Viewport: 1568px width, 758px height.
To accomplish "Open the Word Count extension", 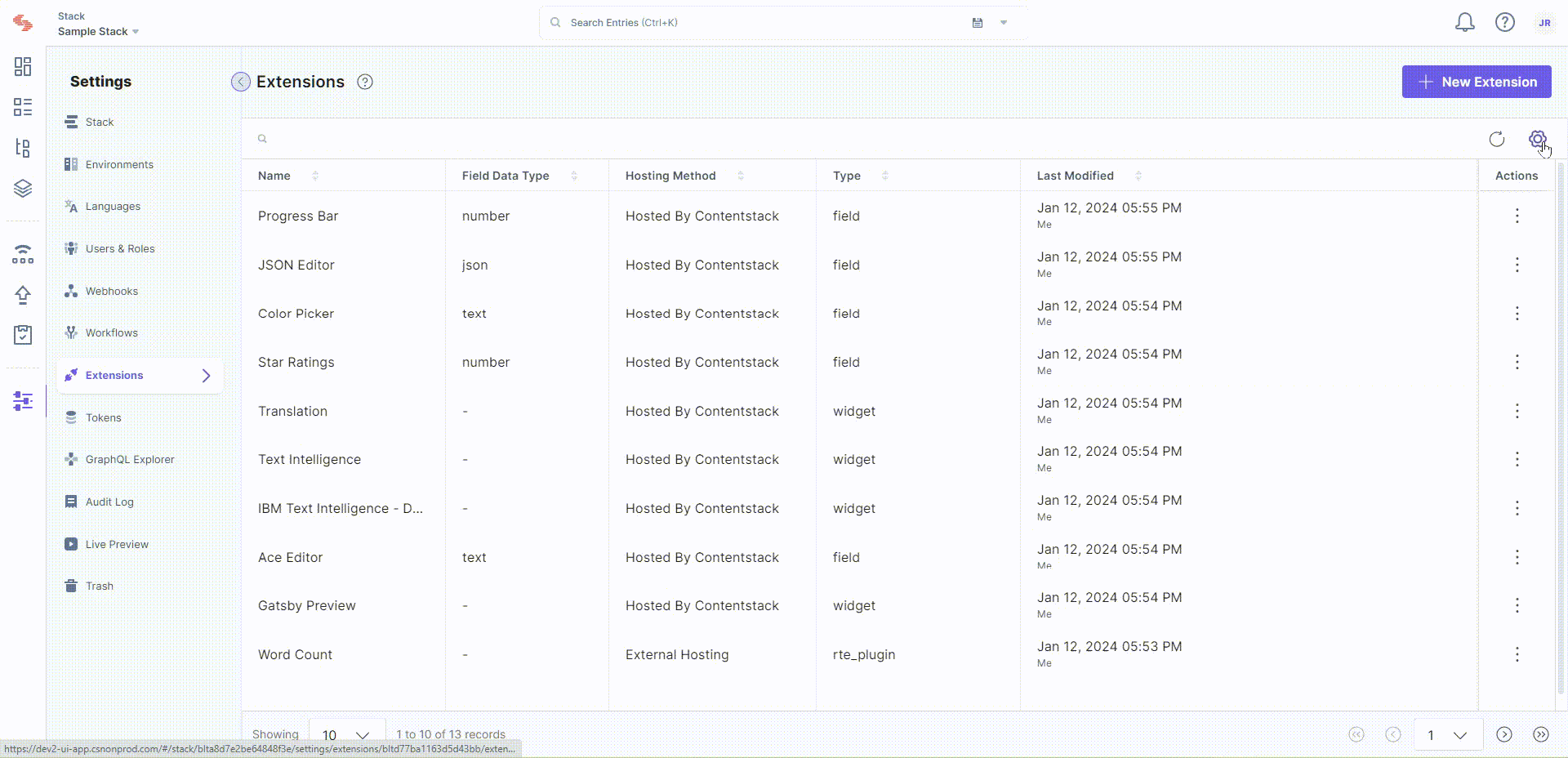I will tap(295, 654).
